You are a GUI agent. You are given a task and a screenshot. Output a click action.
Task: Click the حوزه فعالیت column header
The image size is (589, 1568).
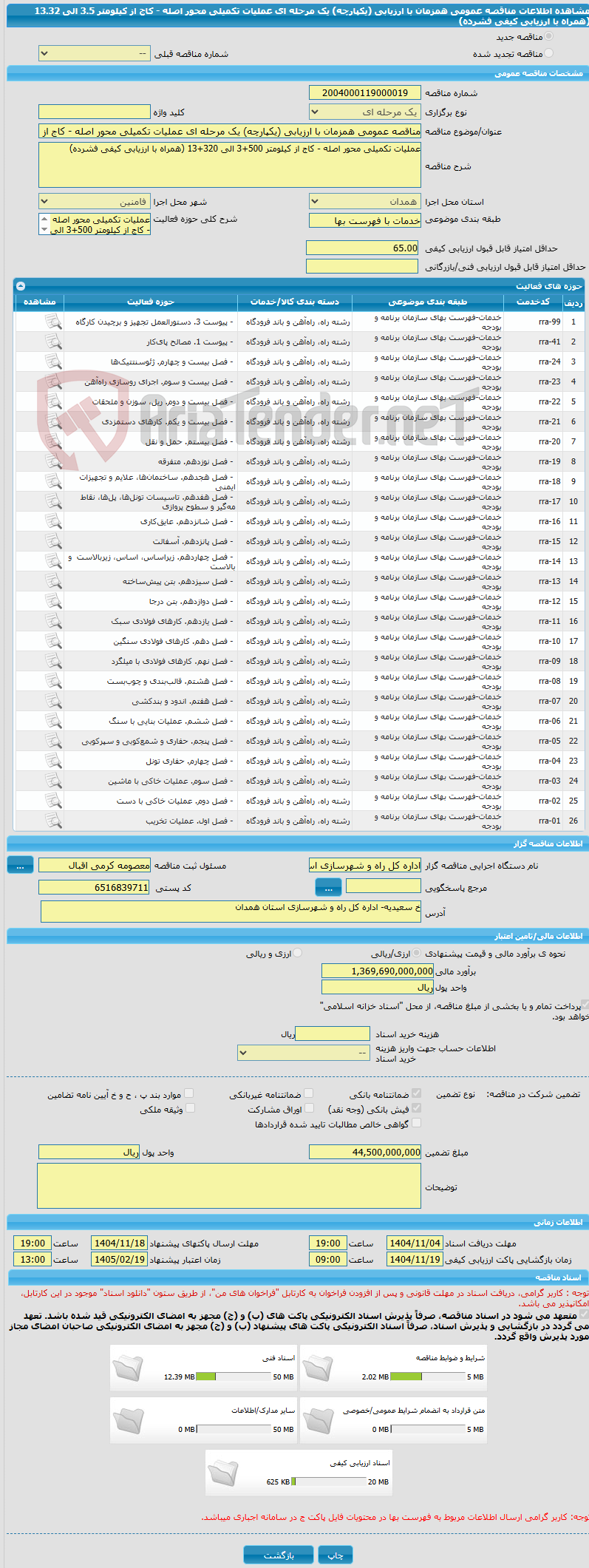point(151,302)
